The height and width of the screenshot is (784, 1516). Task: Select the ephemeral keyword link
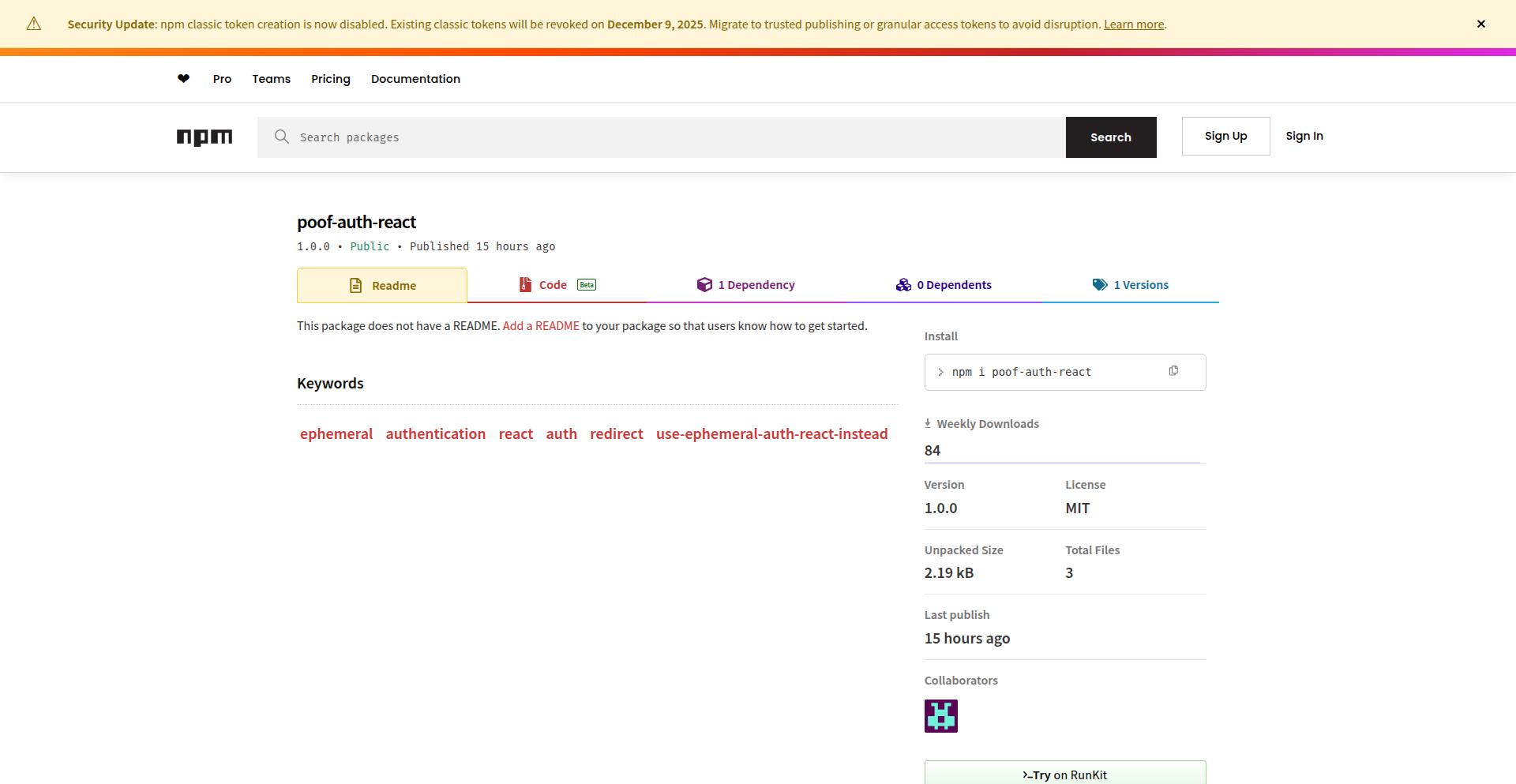click(x=336, y=433)
